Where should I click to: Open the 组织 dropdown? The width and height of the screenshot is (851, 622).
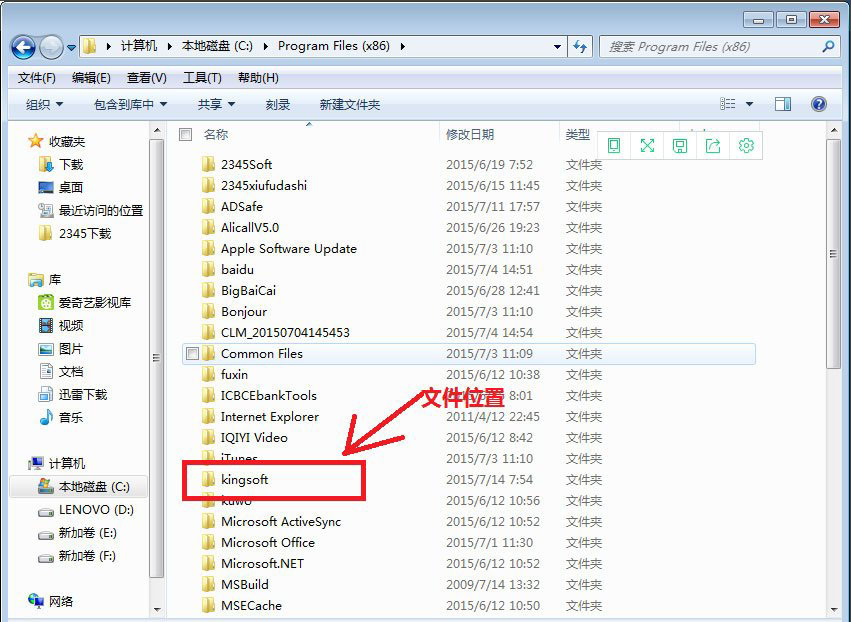pyautogui.click(x=45, y=104)
